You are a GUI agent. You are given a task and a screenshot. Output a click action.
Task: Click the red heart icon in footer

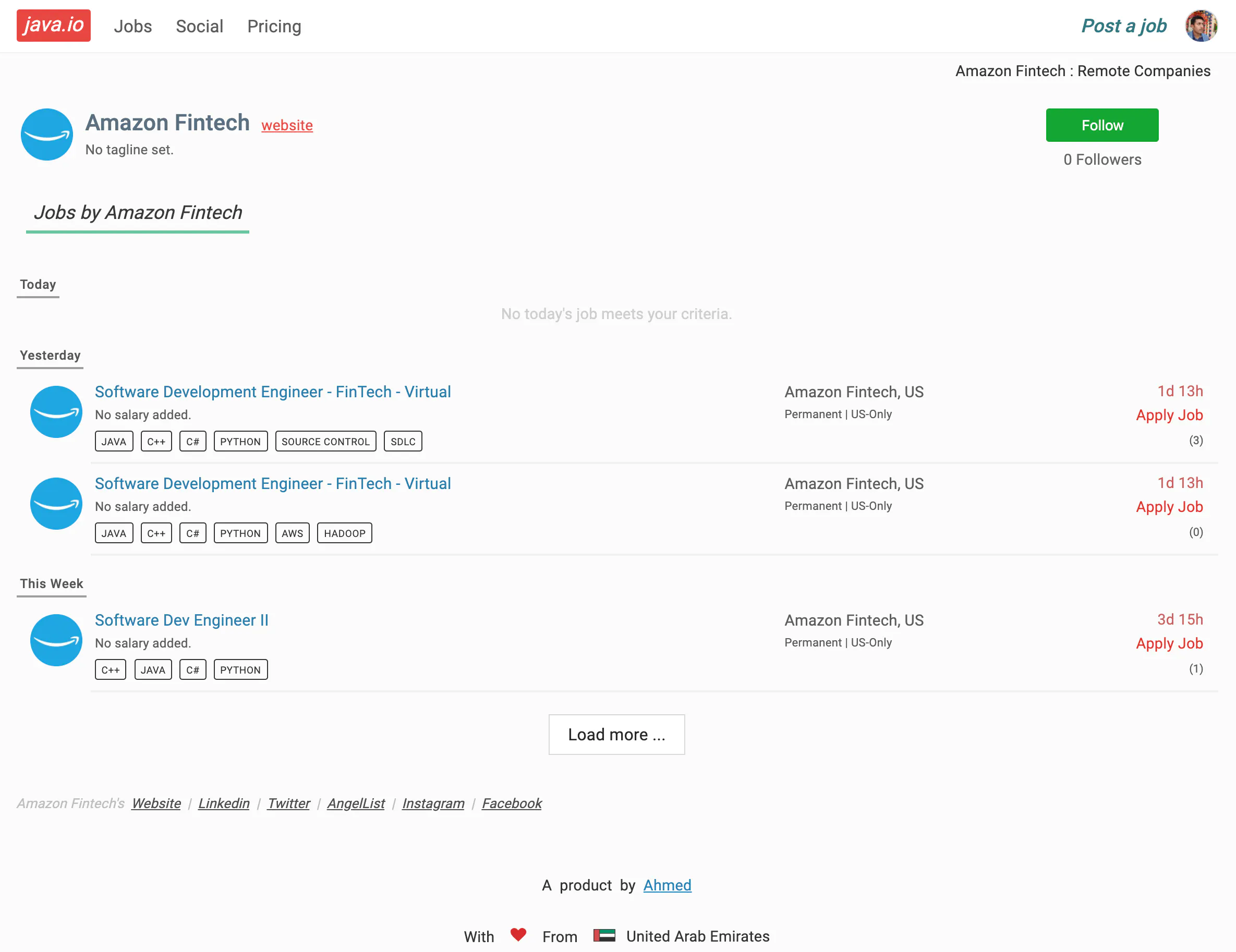518,934
